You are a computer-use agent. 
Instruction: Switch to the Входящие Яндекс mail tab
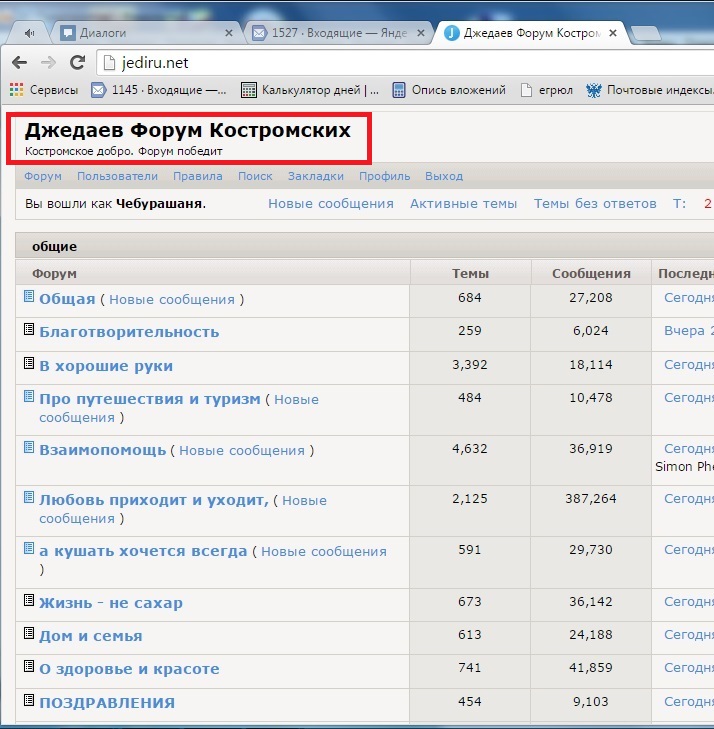[x=330, y=33]
